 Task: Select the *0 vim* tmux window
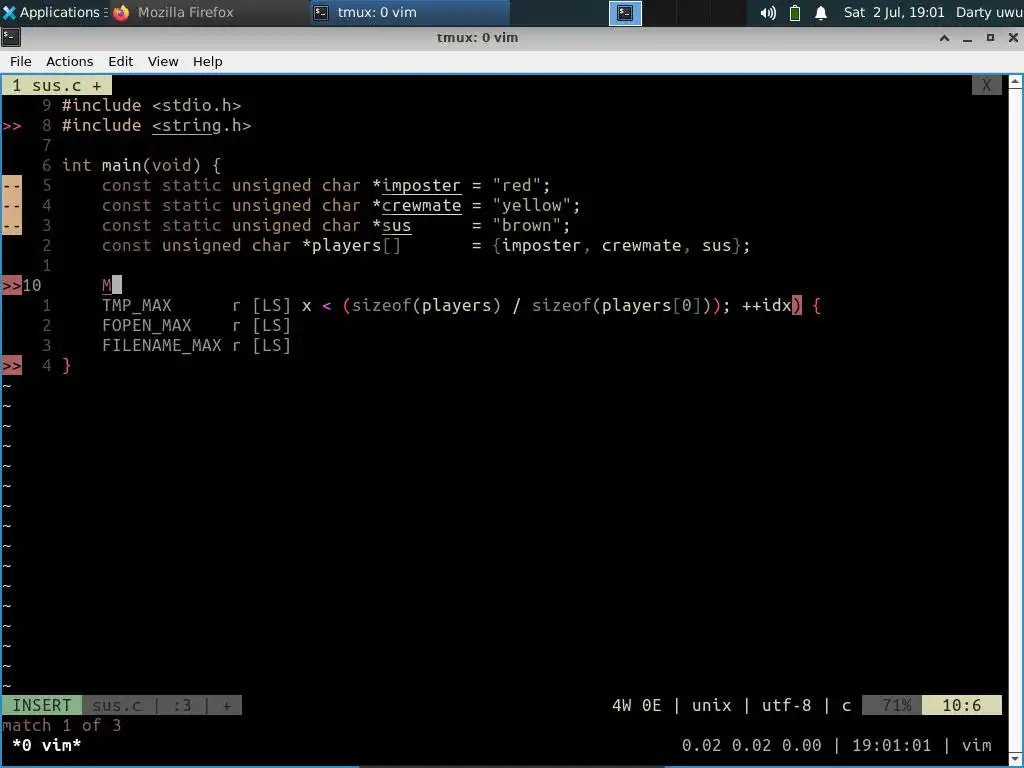click(46, 745)
